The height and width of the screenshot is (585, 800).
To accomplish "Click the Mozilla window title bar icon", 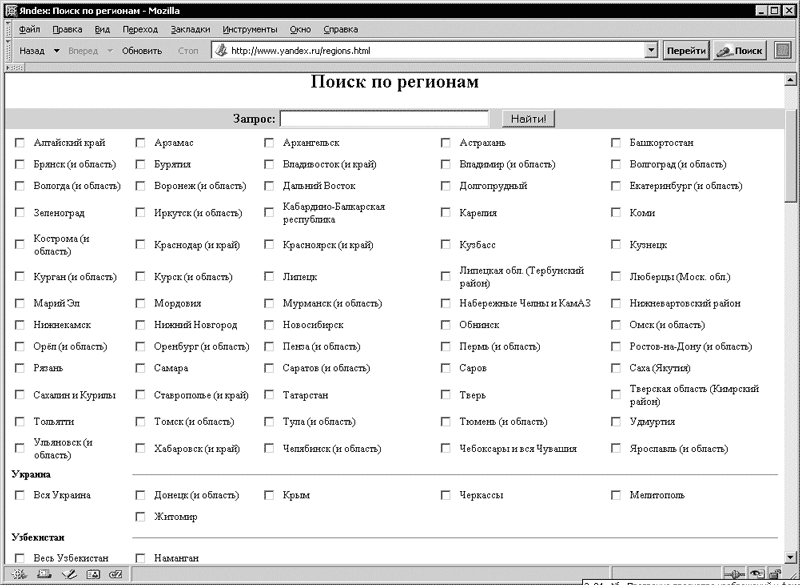I will [11, 11].
